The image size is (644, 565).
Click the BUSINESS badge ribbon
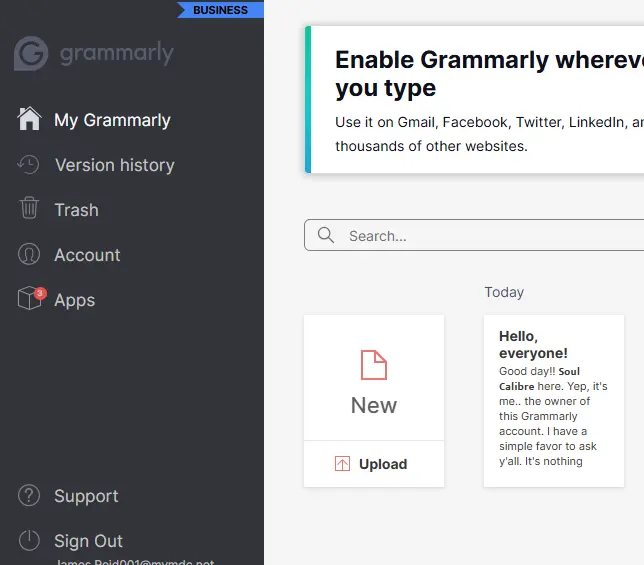(x=221, y=10)
